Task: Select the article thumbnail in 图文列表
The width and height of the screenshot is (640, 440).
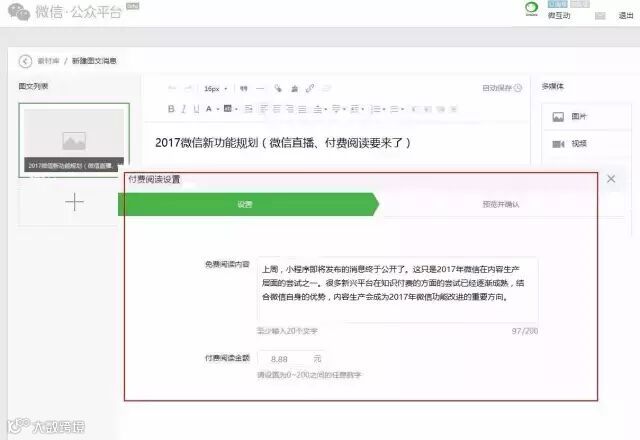Action: pos(74,140)
